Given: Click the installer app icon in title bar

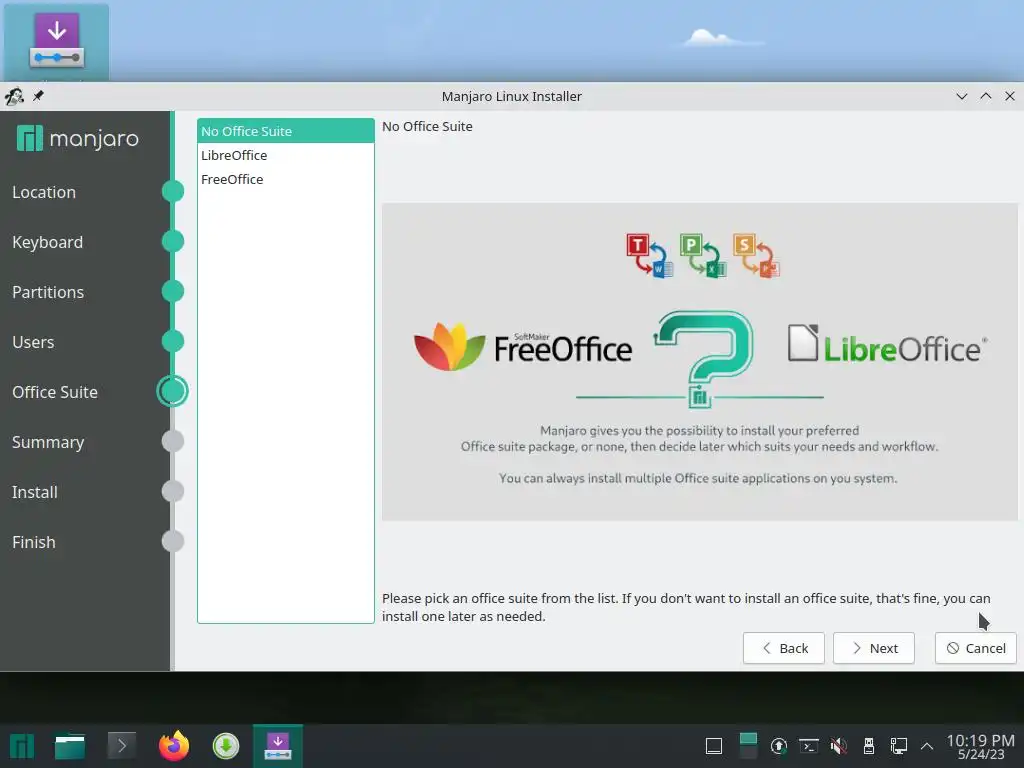Looking at the screenshot, I should [14, 97].
